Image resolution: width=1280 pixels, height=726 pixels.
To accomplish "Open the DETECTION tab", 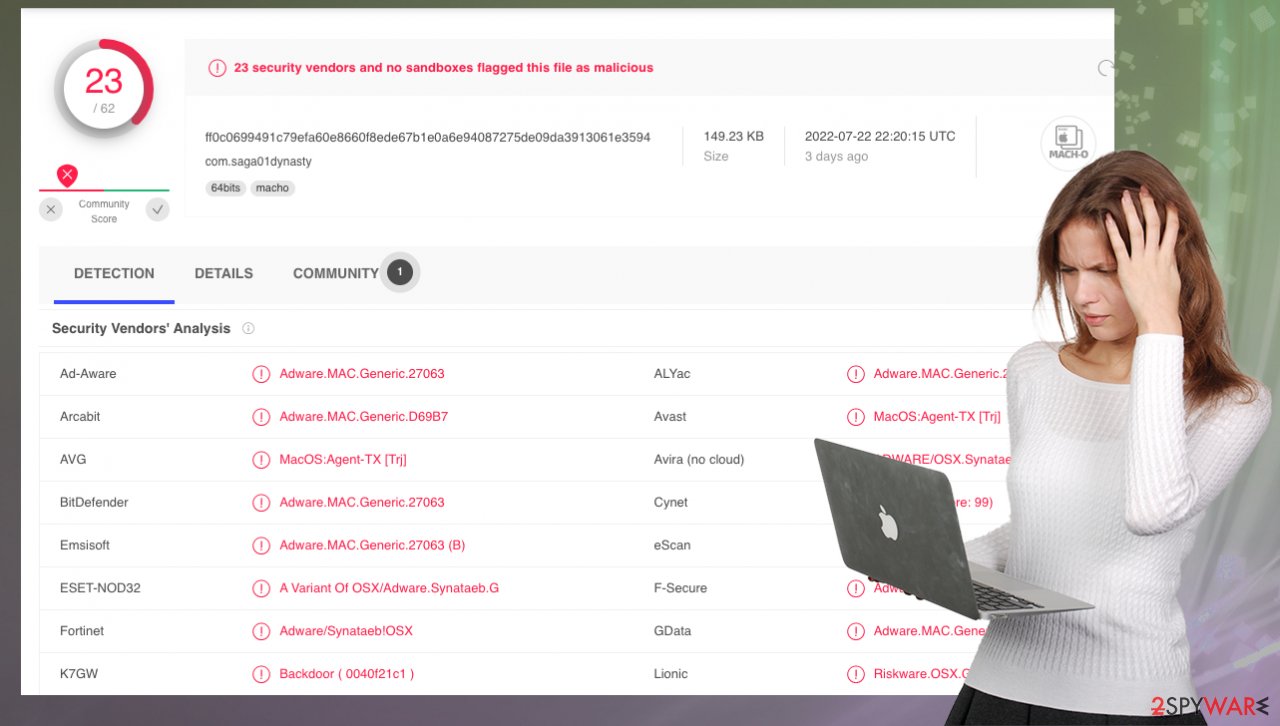I will pos(114,273).
